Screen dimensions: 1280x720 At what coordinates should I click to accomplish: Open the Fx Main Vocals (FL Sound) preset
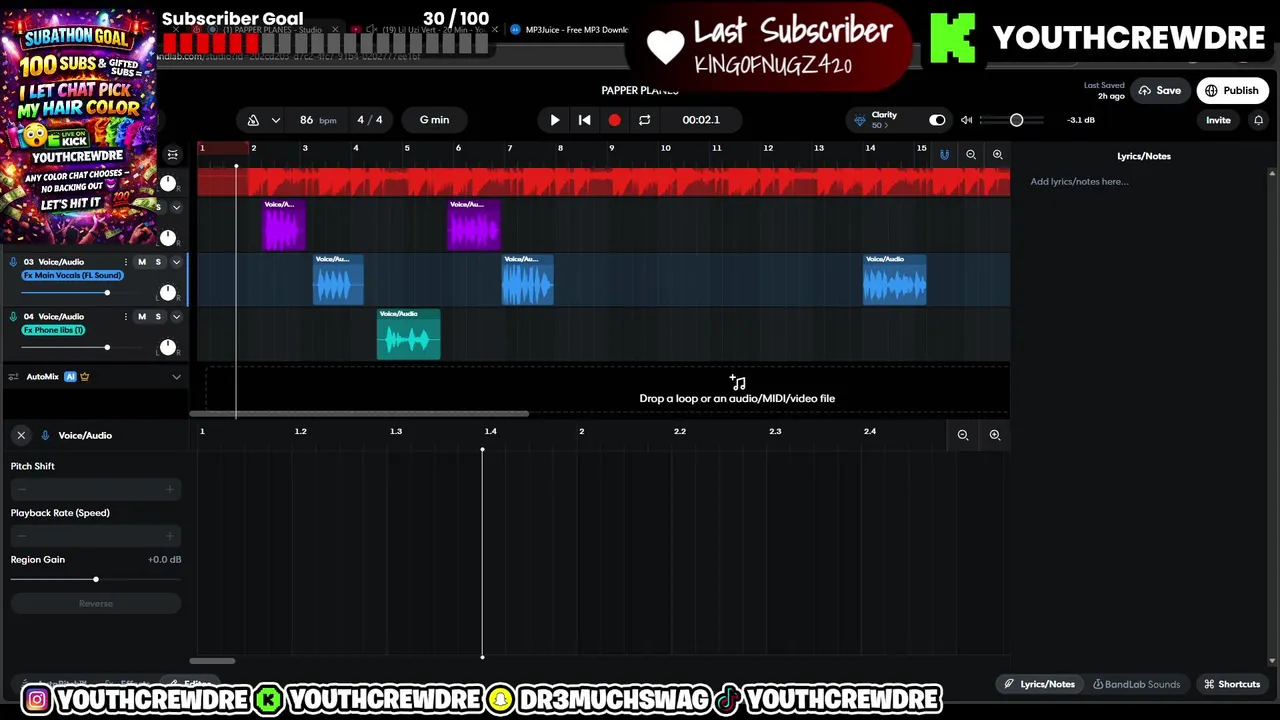point(72,275)
